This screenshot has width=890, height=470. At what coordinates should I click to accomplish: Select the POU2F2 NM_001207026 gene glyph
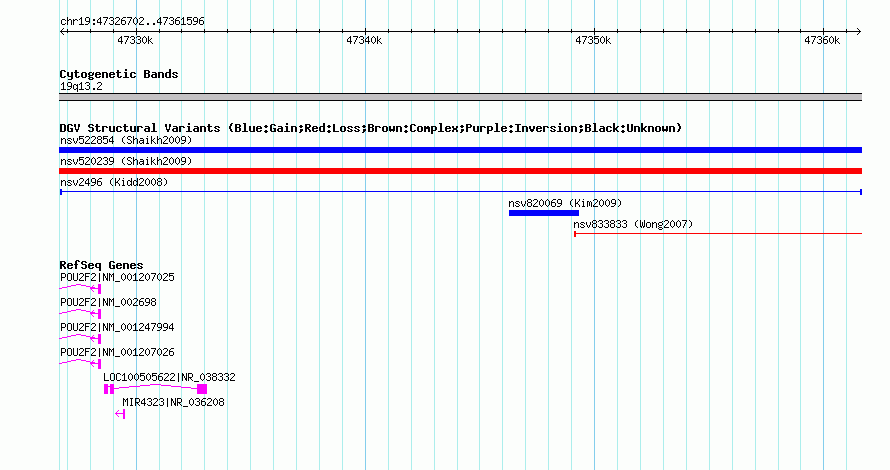click(x=80, y=363)
